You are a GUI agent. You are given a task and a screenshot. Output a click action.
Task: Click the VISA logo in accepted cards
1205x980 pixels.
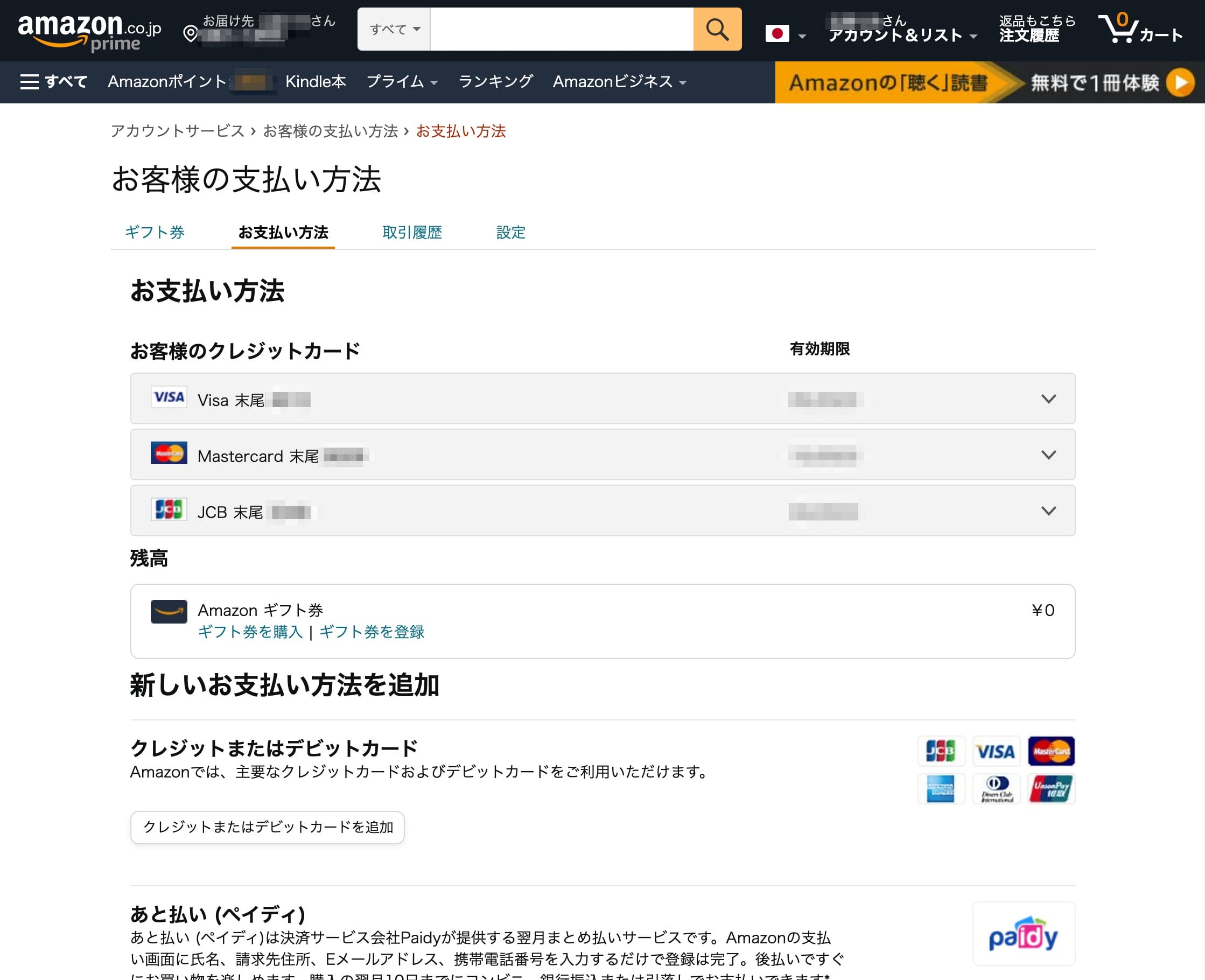click(x=996, y=751)
